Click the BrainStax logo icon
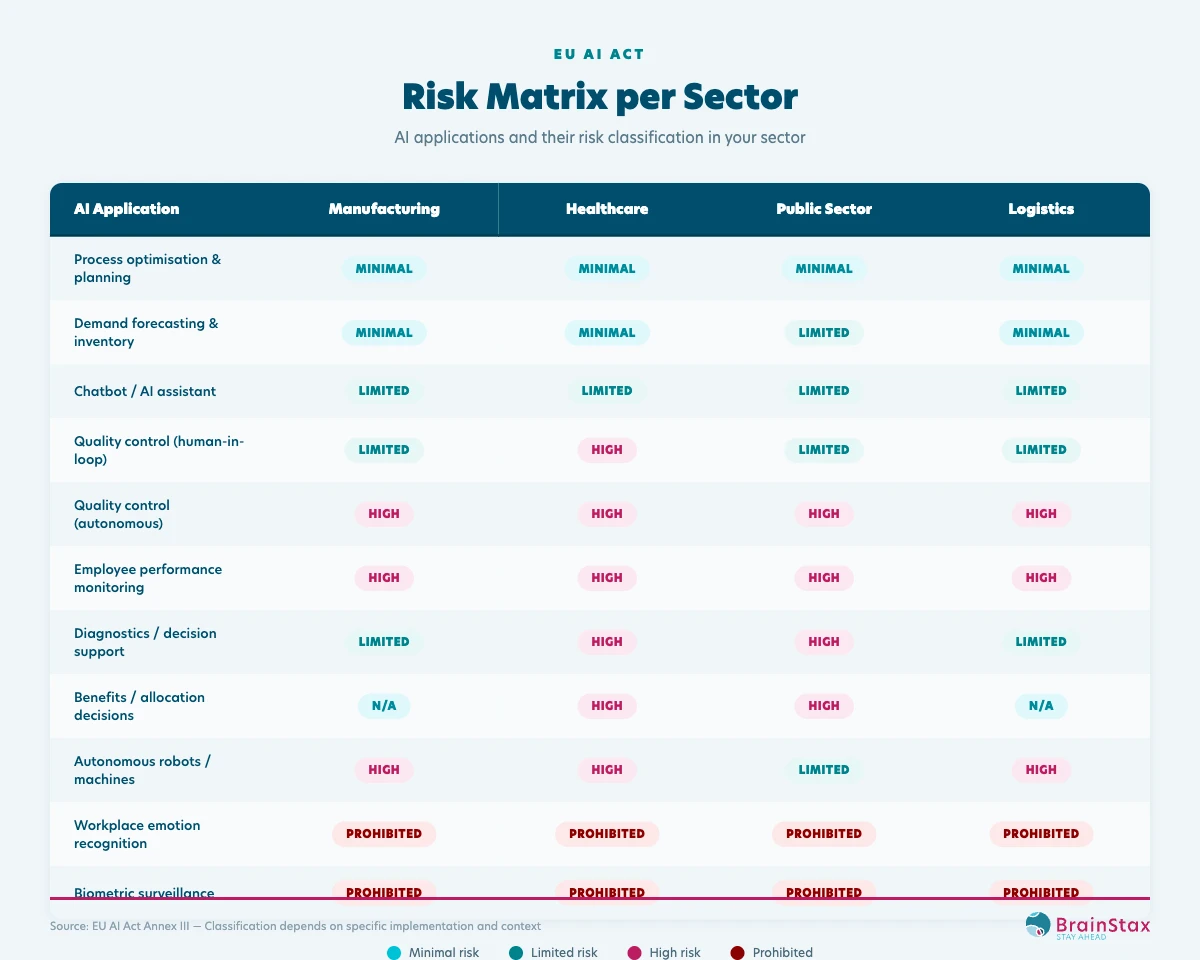Screen dimensions: 1200x960 pyautogui.click(x=1037, y=925)
